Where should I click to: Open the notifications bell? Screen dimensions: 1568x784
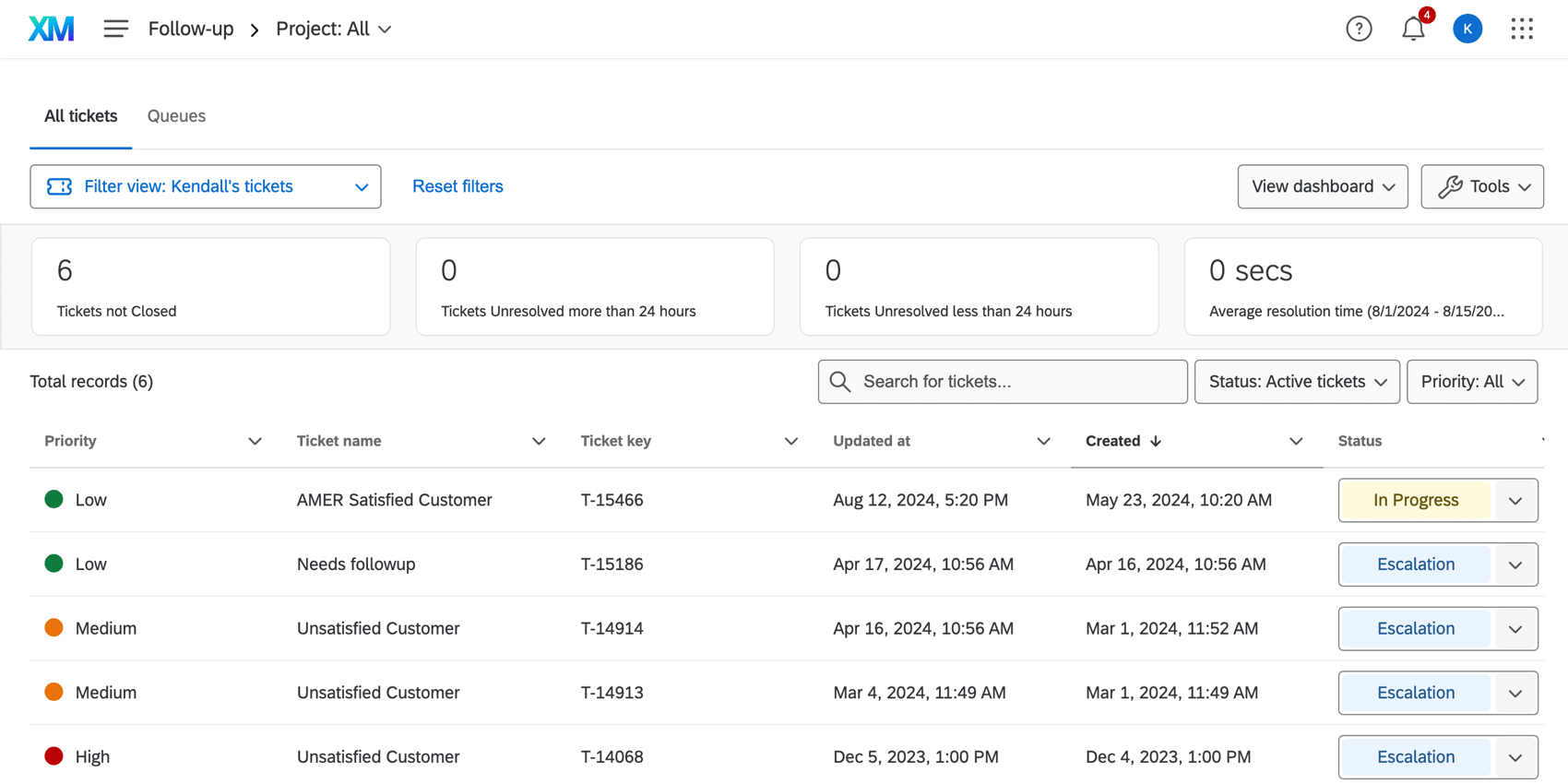(x=1412, y=29)
